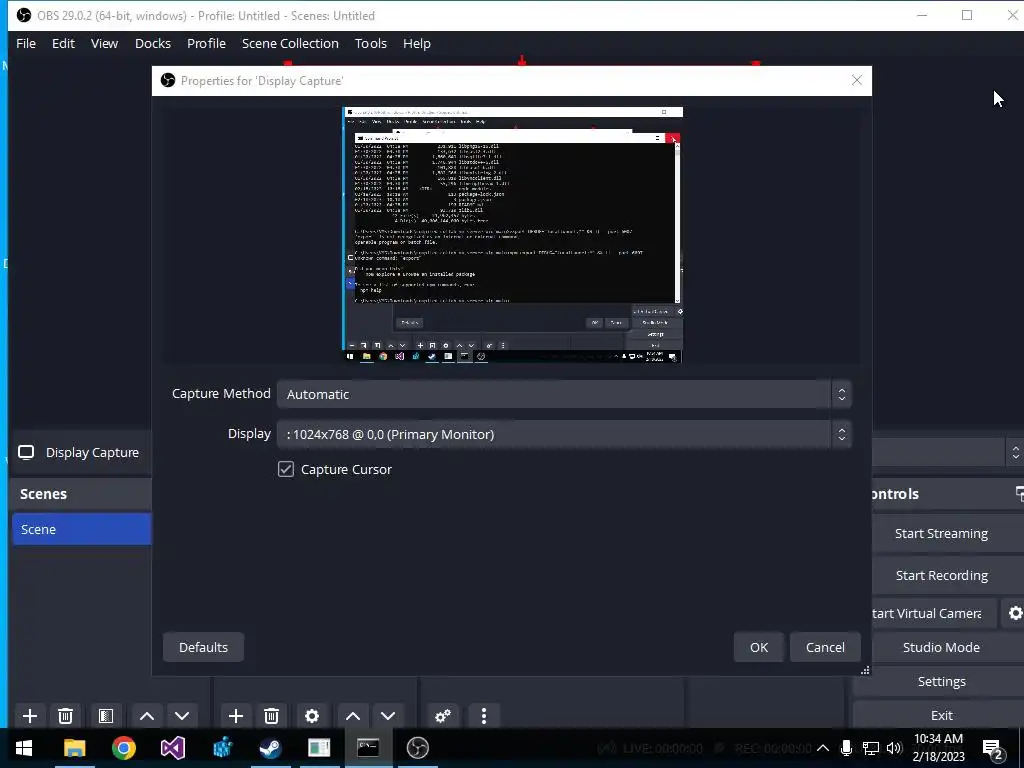1024x768 pixels.
Task: Open audio mixer three-dot menu
Action: pos(484,716)
